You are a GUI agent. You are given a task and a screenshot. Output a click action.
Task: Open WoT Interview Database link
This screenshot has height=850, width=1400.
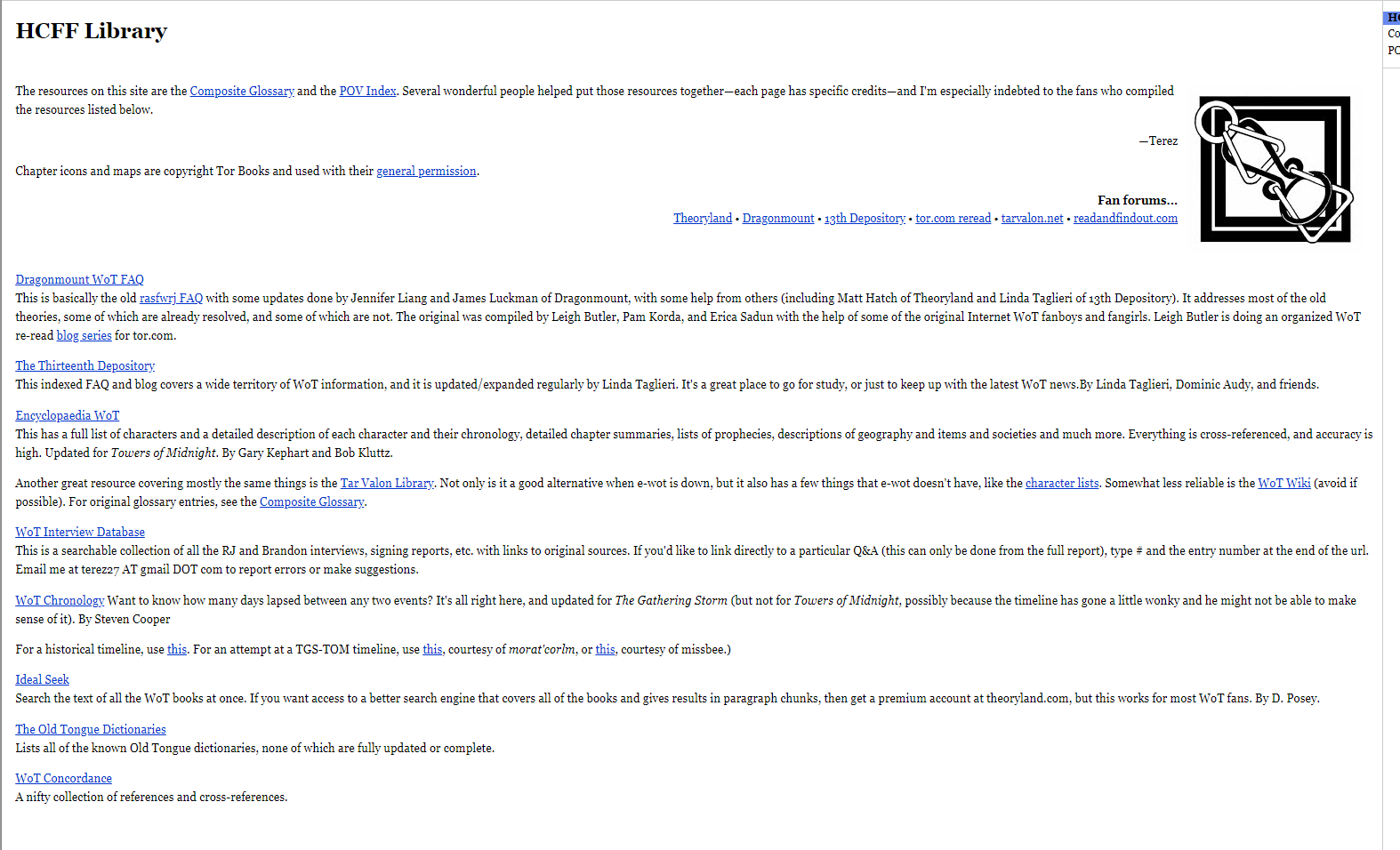pos(80,532)
